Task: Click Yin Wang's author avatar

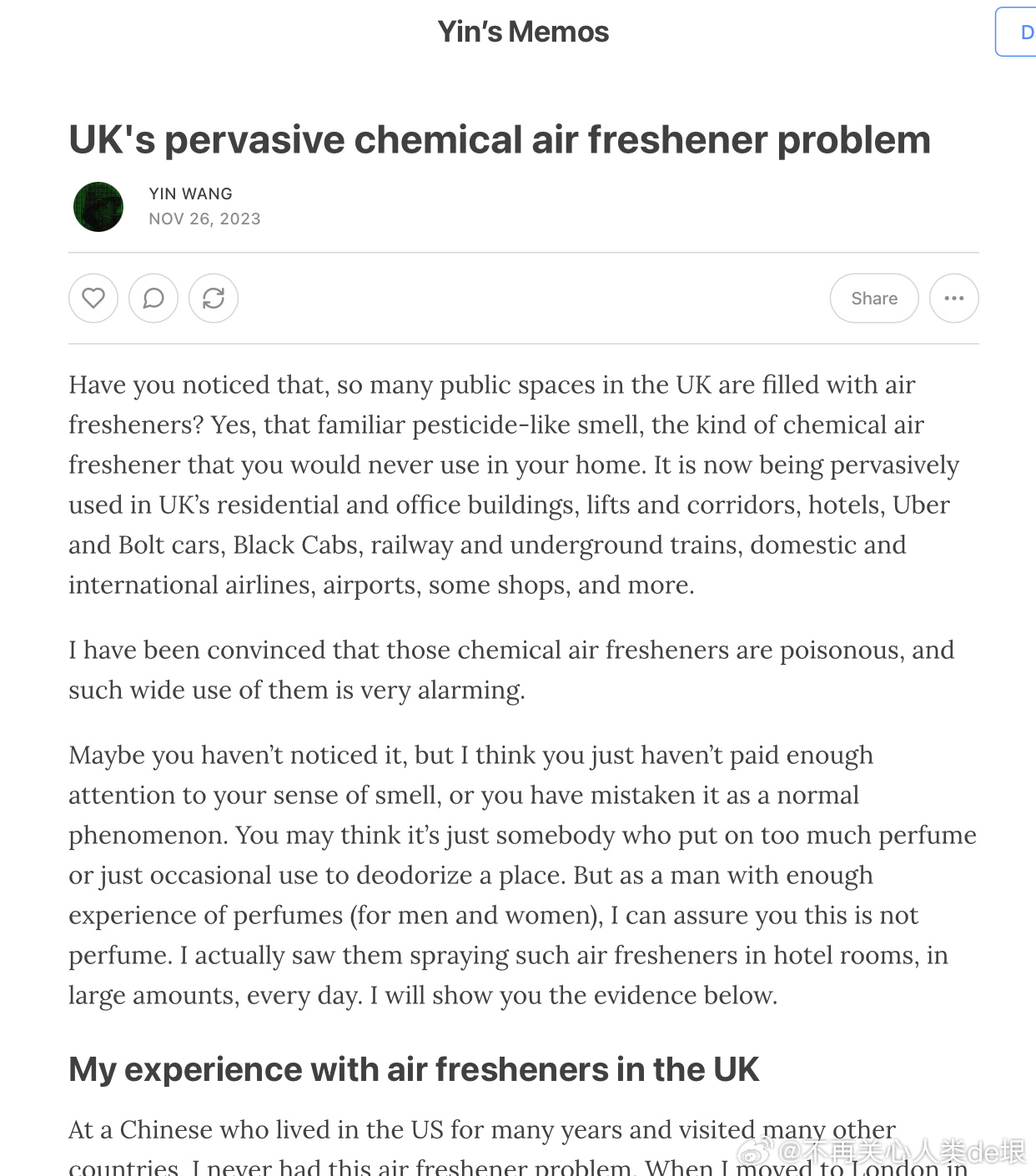Action: point(98,207)
